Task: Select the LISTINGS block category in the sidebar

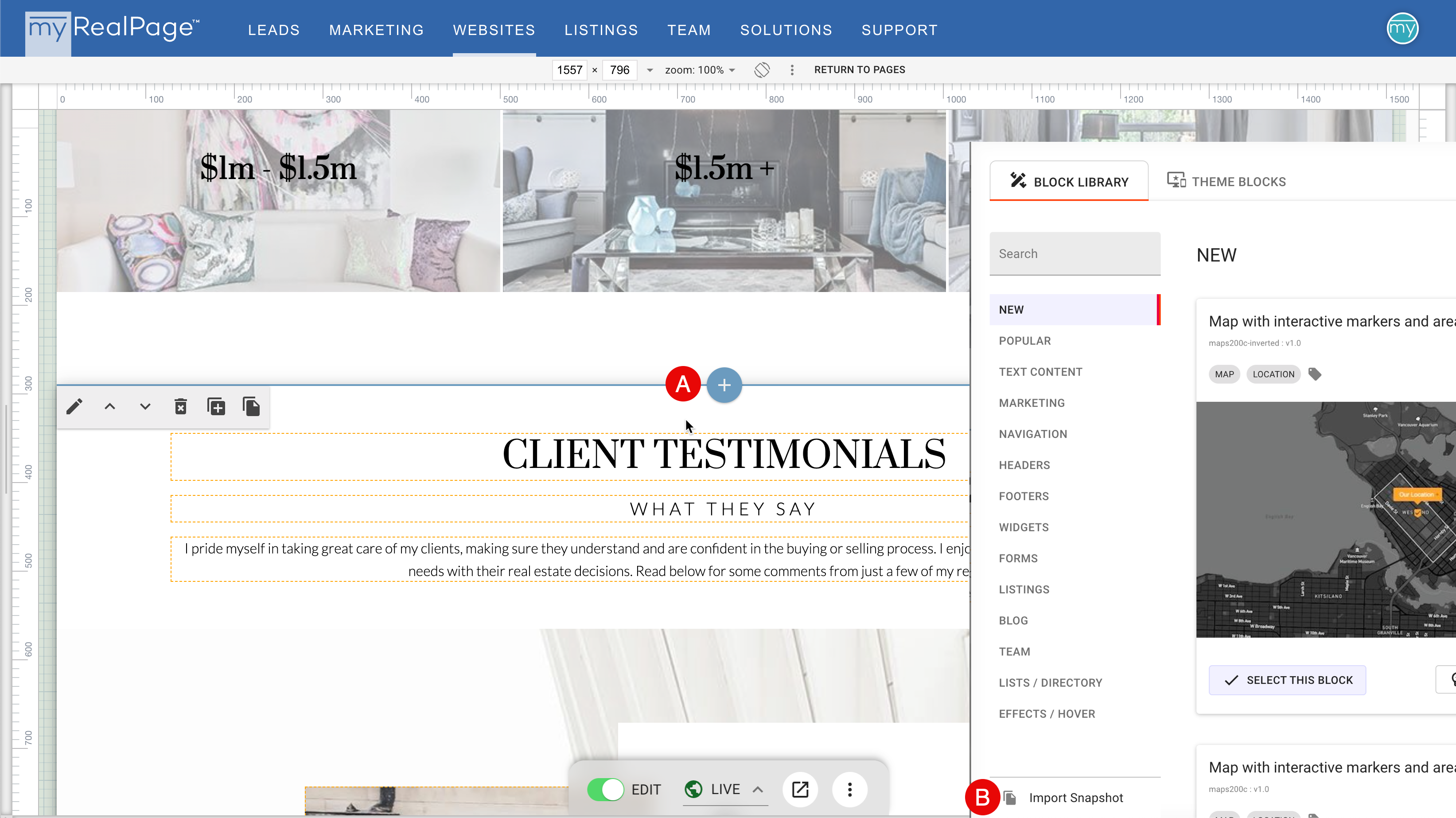Action: pos(1074,590)
